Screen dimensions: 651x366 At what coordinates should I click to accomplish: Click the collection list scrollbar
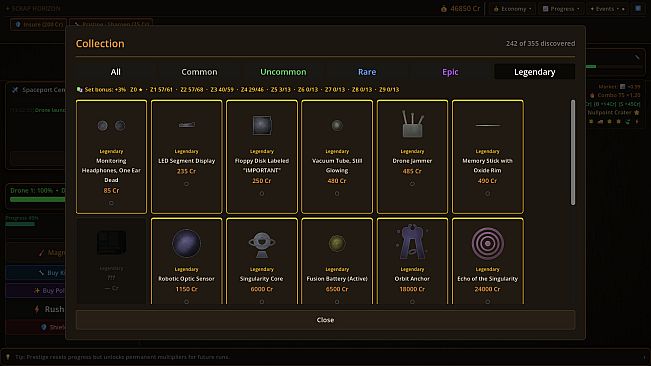[573, 152]
